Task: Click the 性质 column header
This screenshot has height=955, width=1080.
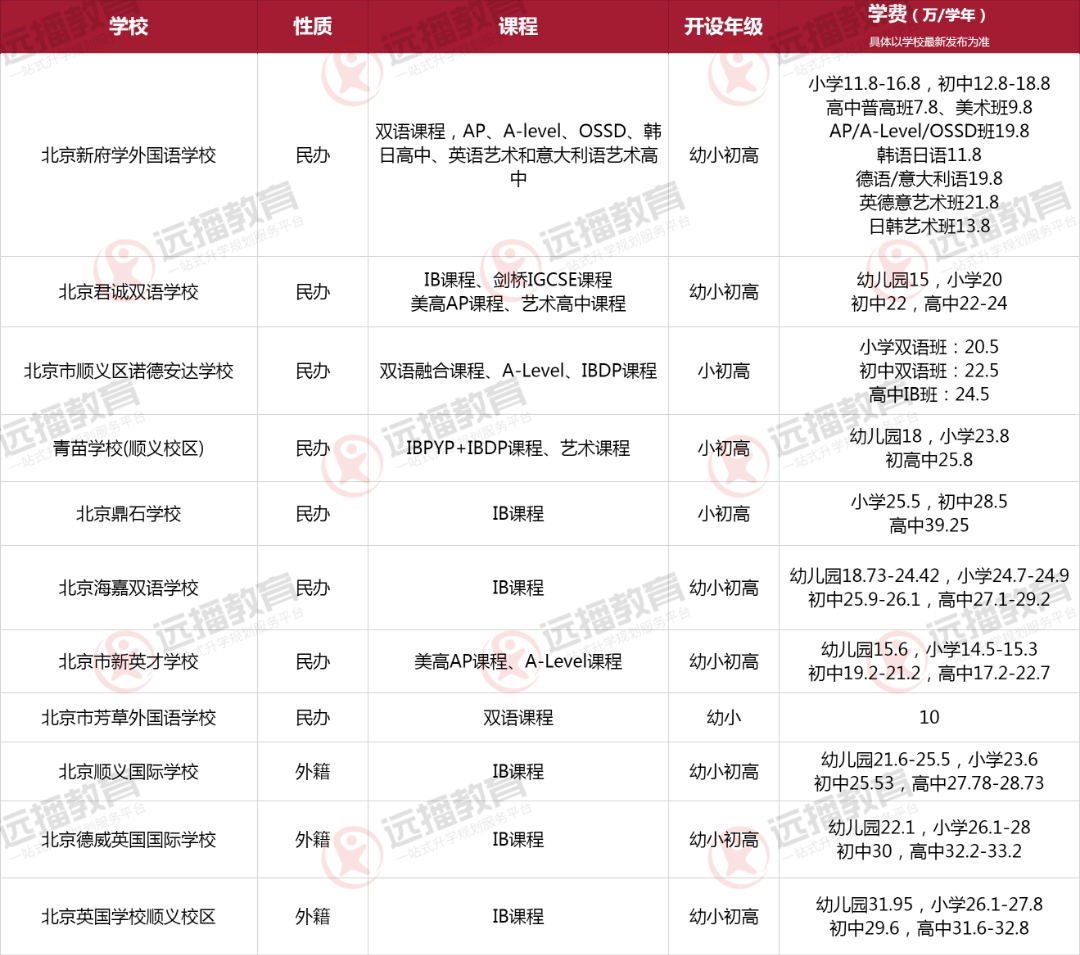Action: click(x=312, y=27)
